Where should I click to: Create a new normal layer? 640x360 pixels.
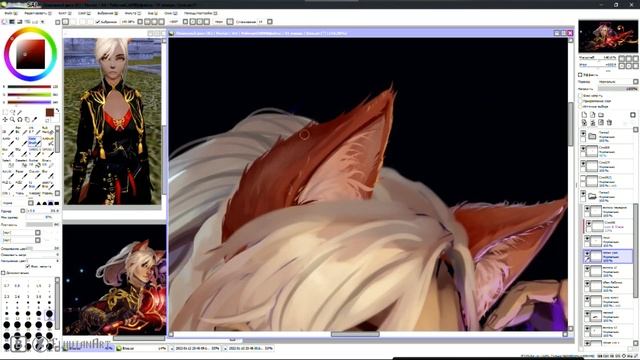point(584,115)
